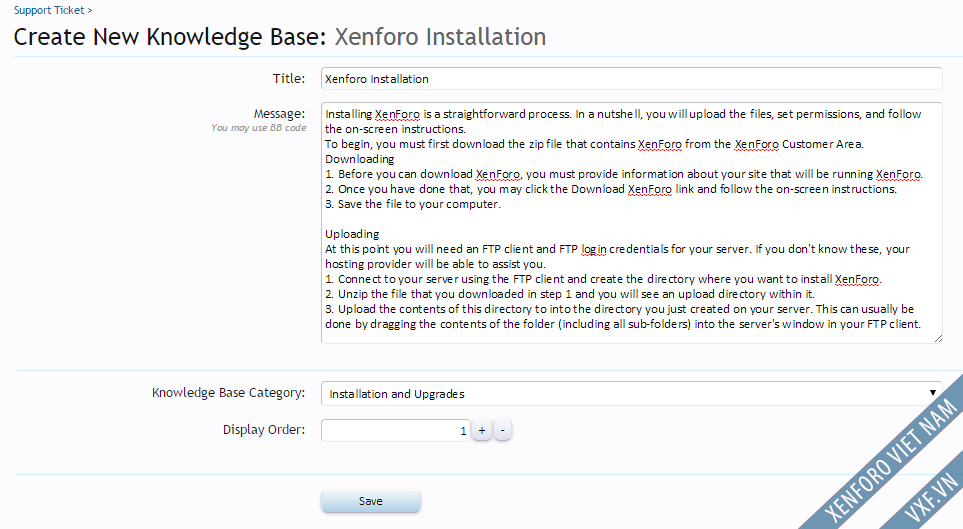Decrease display order with minus button
Screen dimensions: 963x529
503,430
